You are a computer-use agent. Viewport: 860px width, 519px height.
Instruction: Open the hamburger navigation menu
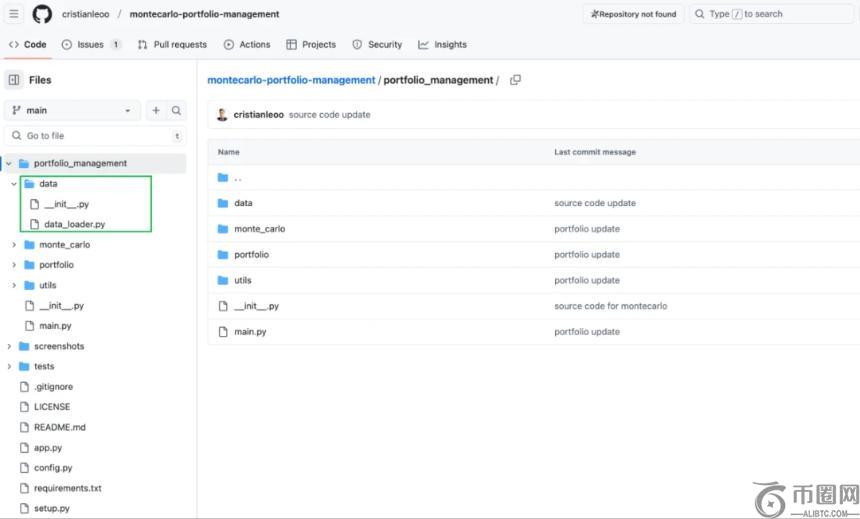(14, 14)
